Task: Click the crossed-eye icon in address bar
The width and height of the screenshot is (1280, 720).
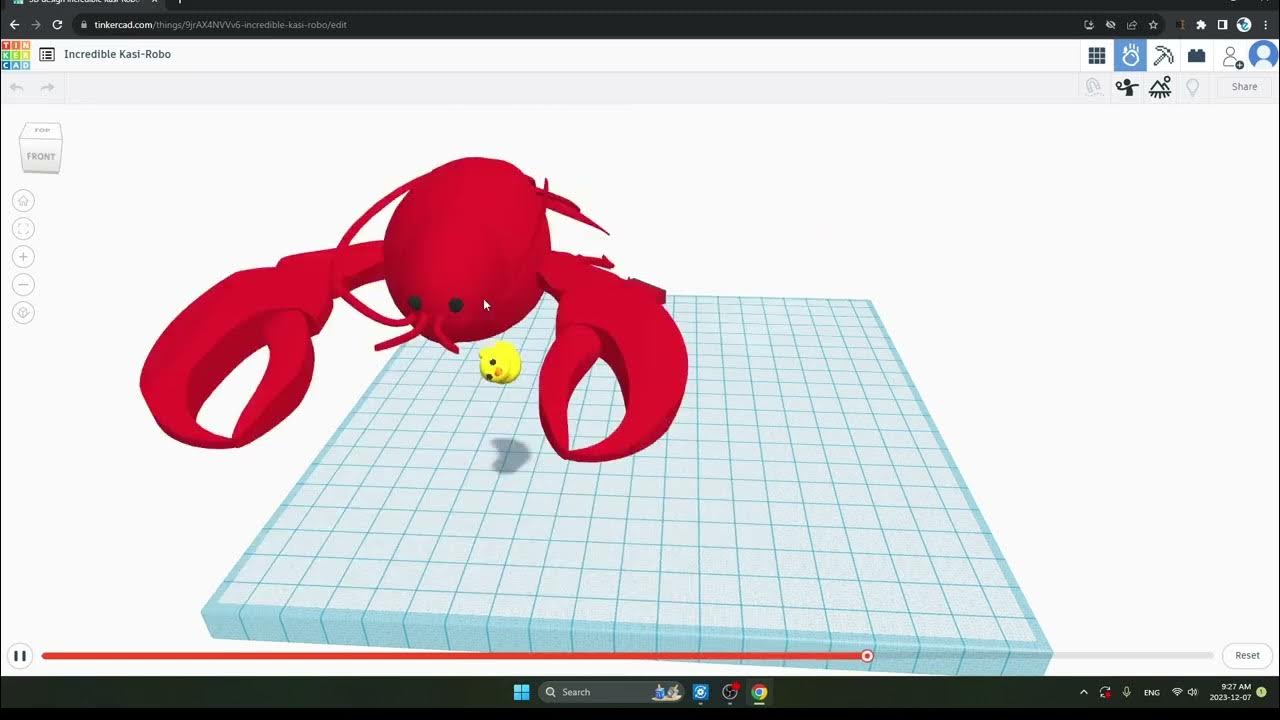Action: tap(1110, 25)
